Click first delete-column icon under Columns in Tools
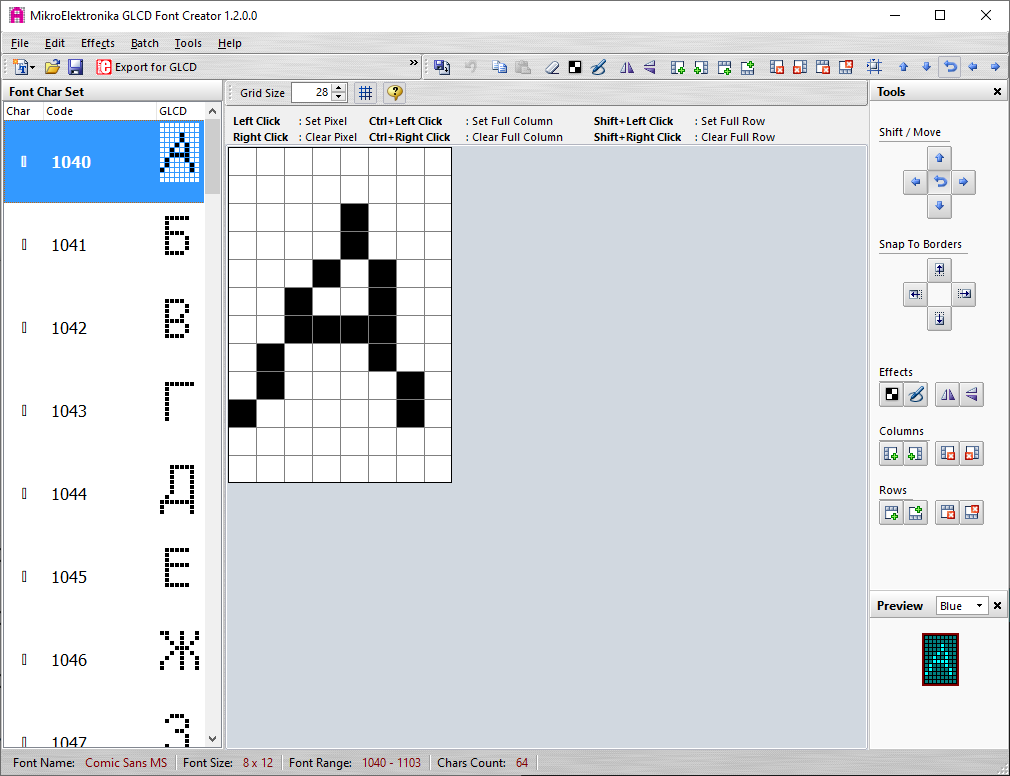The width and height of the screenshot is (1010, 776). tap(948, 453)
